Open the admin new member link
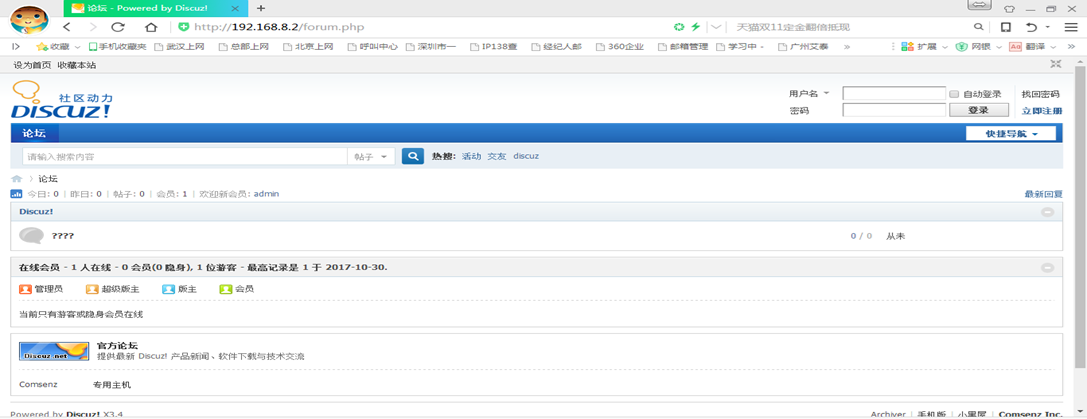Screen dimensions: 1087x419 click(266, 194)
